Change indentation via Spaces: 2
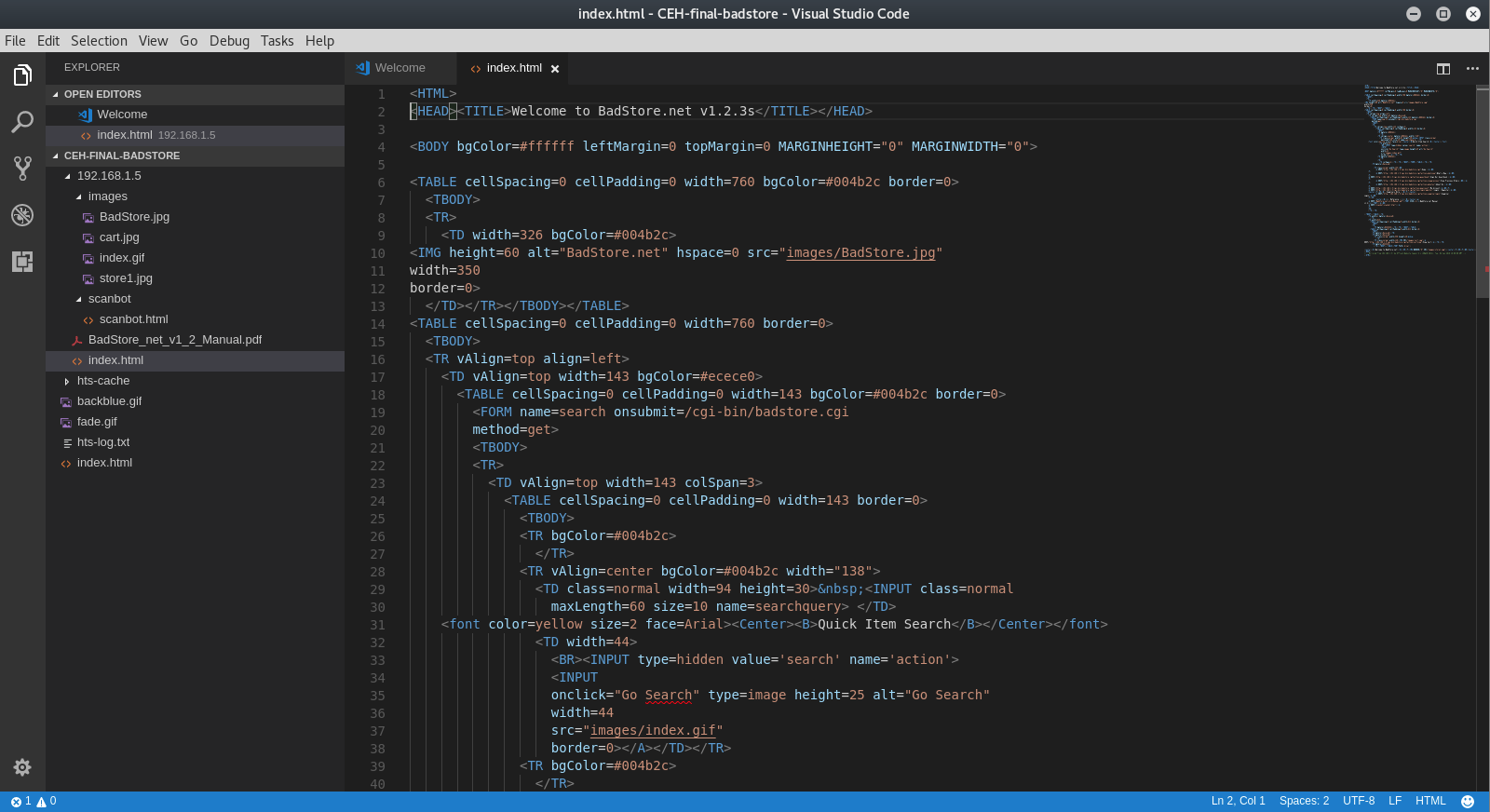 (1304, 801)
